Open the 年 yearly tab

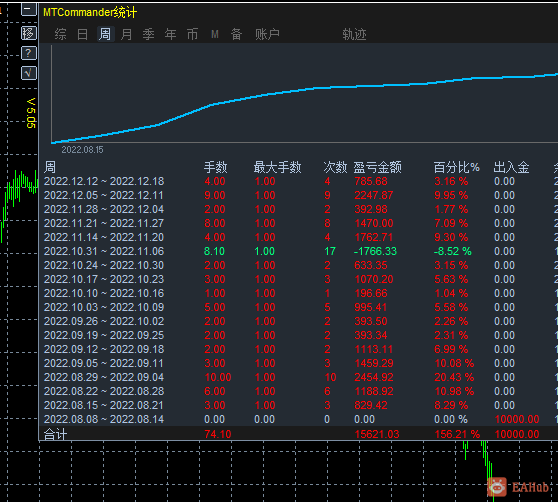(x=170, y=35)
